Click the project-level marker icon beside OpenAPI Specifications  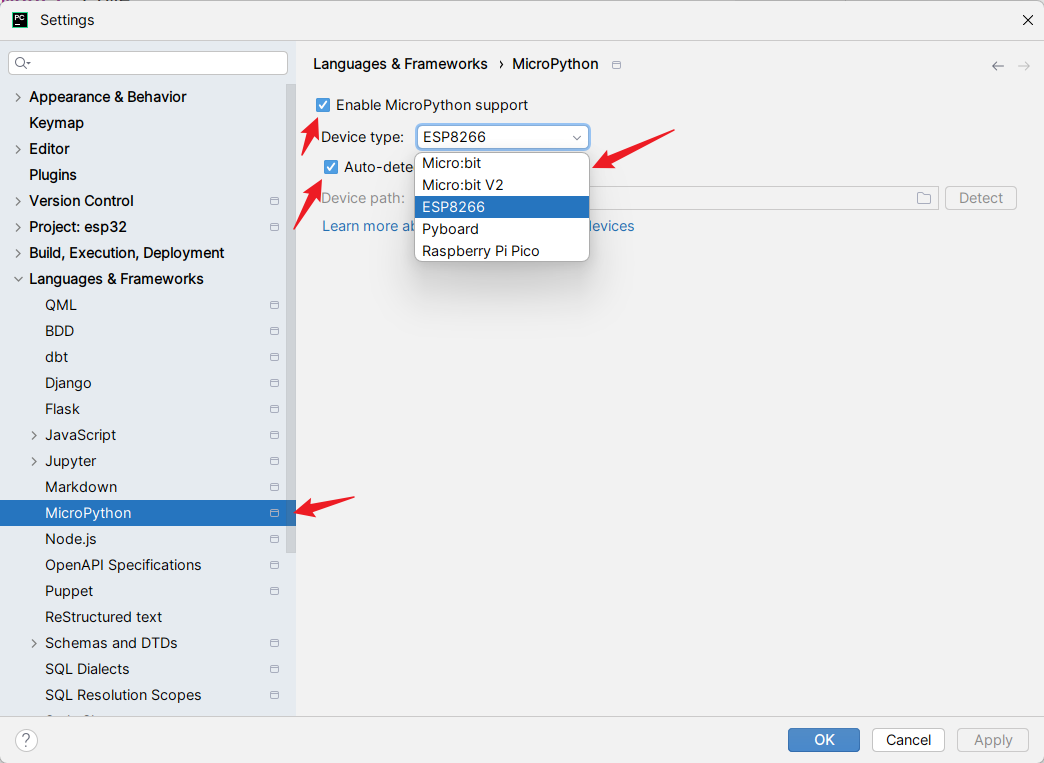point(274,565)
